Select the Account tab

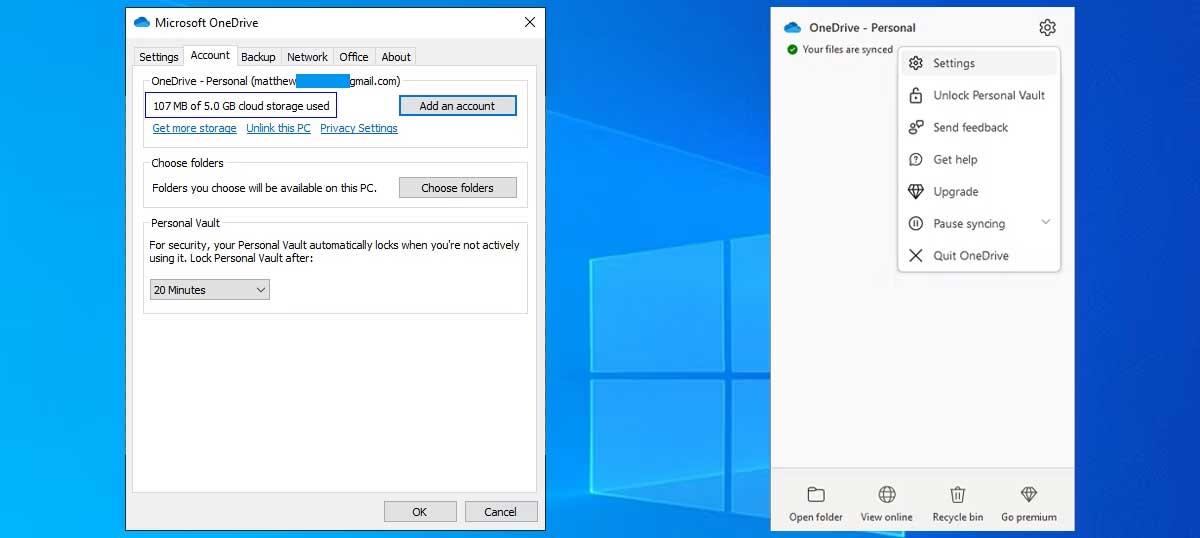(210, 55)
